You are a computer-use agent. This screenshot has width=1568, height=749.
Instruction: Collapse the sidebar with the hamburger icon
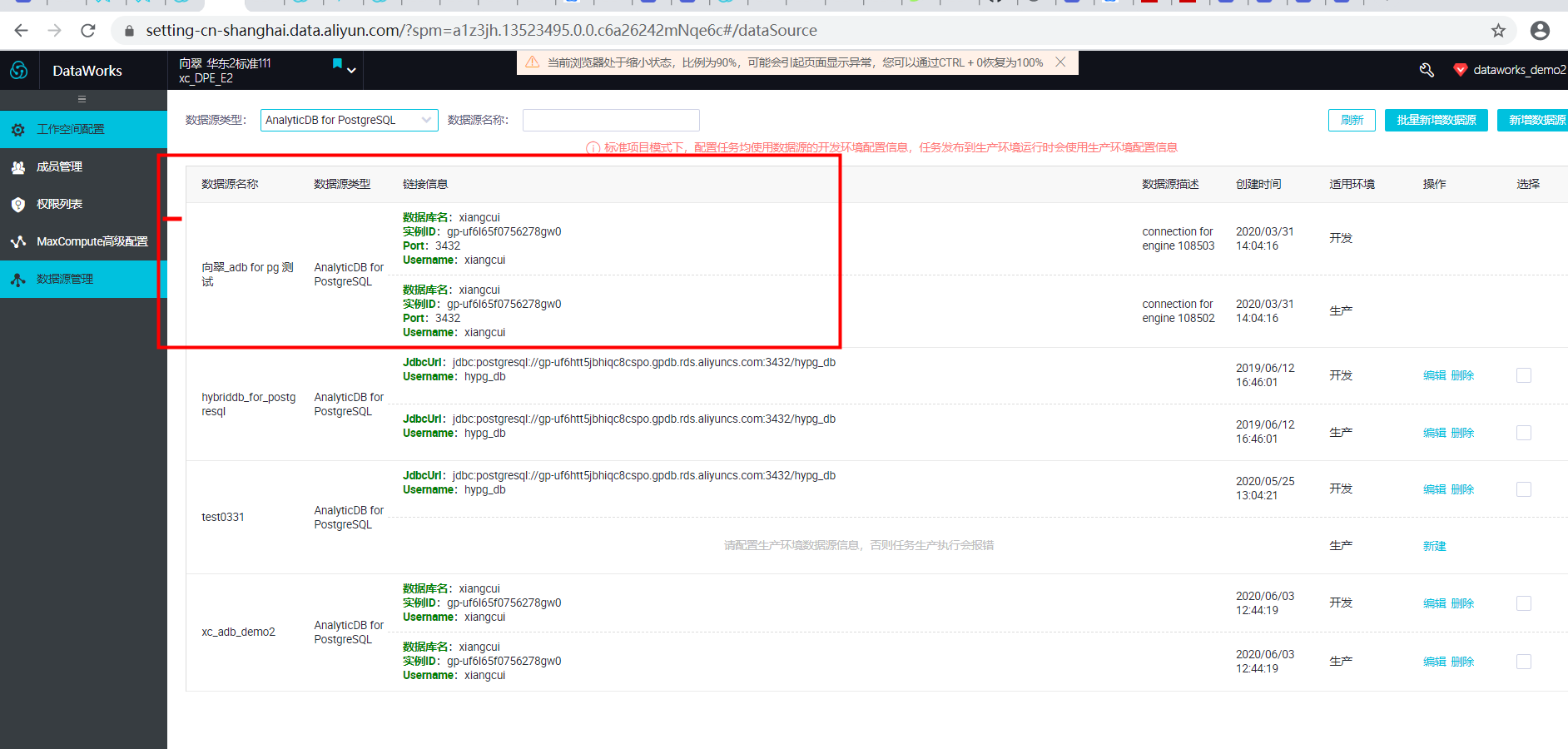point(82,99)
